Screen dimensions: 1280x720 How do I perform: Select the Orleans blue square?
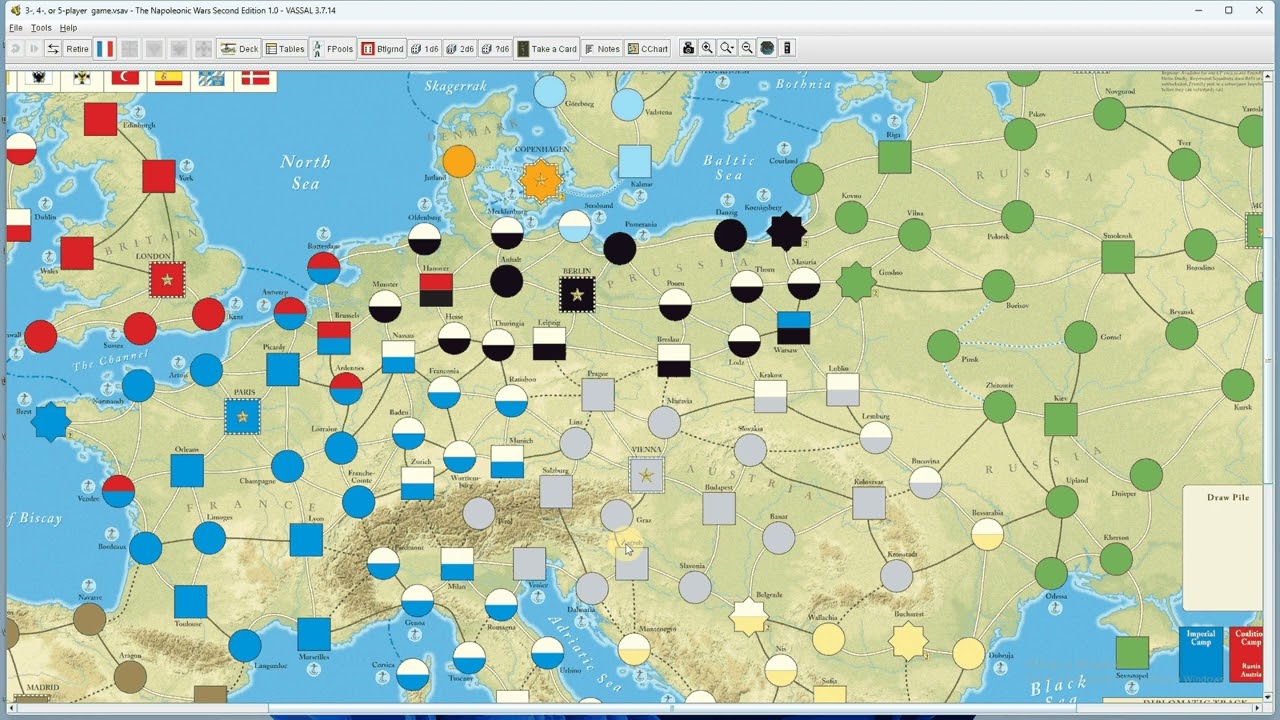[187, 470]
